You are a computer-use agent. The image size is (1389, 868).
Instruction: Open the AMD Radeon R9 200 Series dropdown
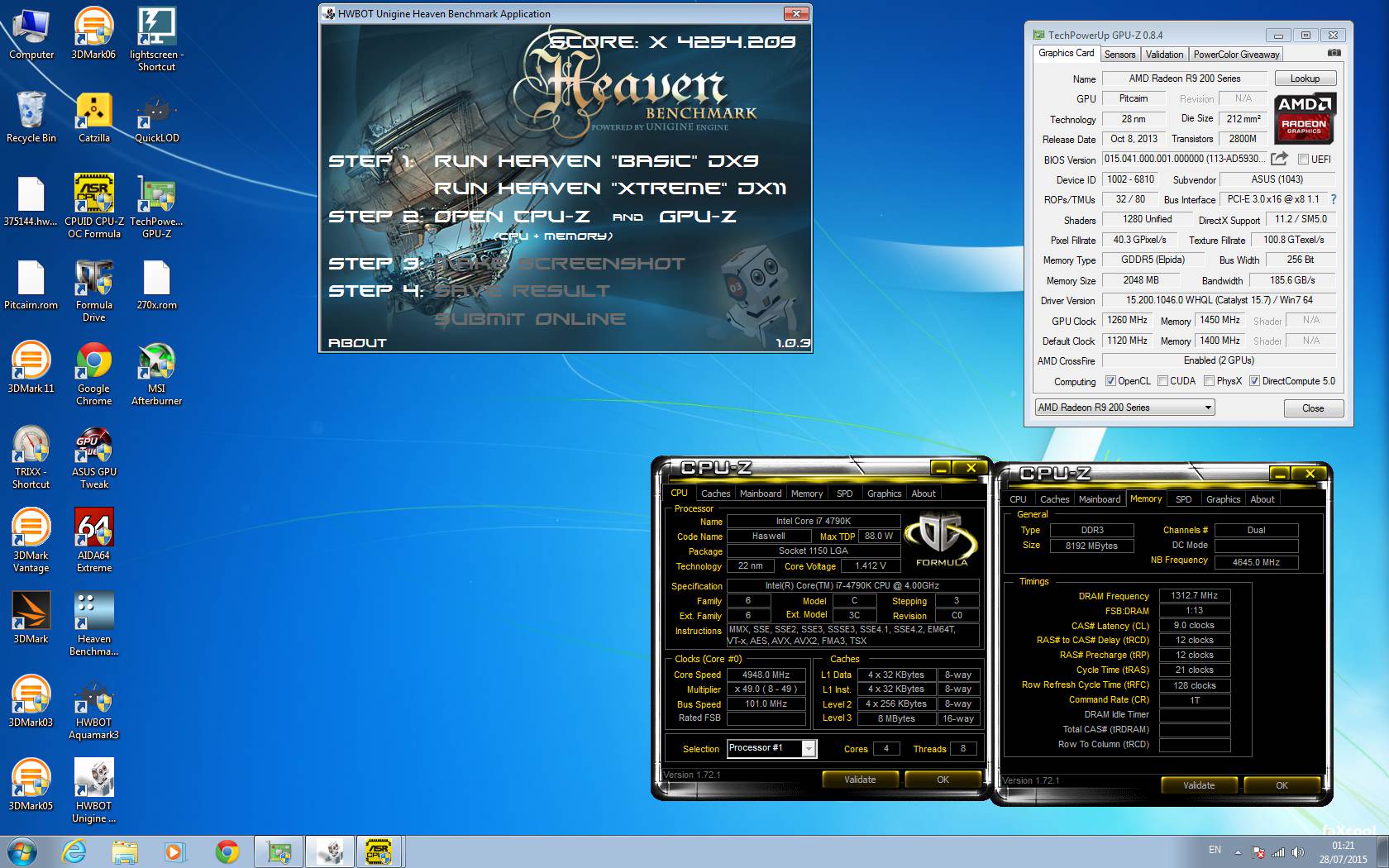(1124, 408)
